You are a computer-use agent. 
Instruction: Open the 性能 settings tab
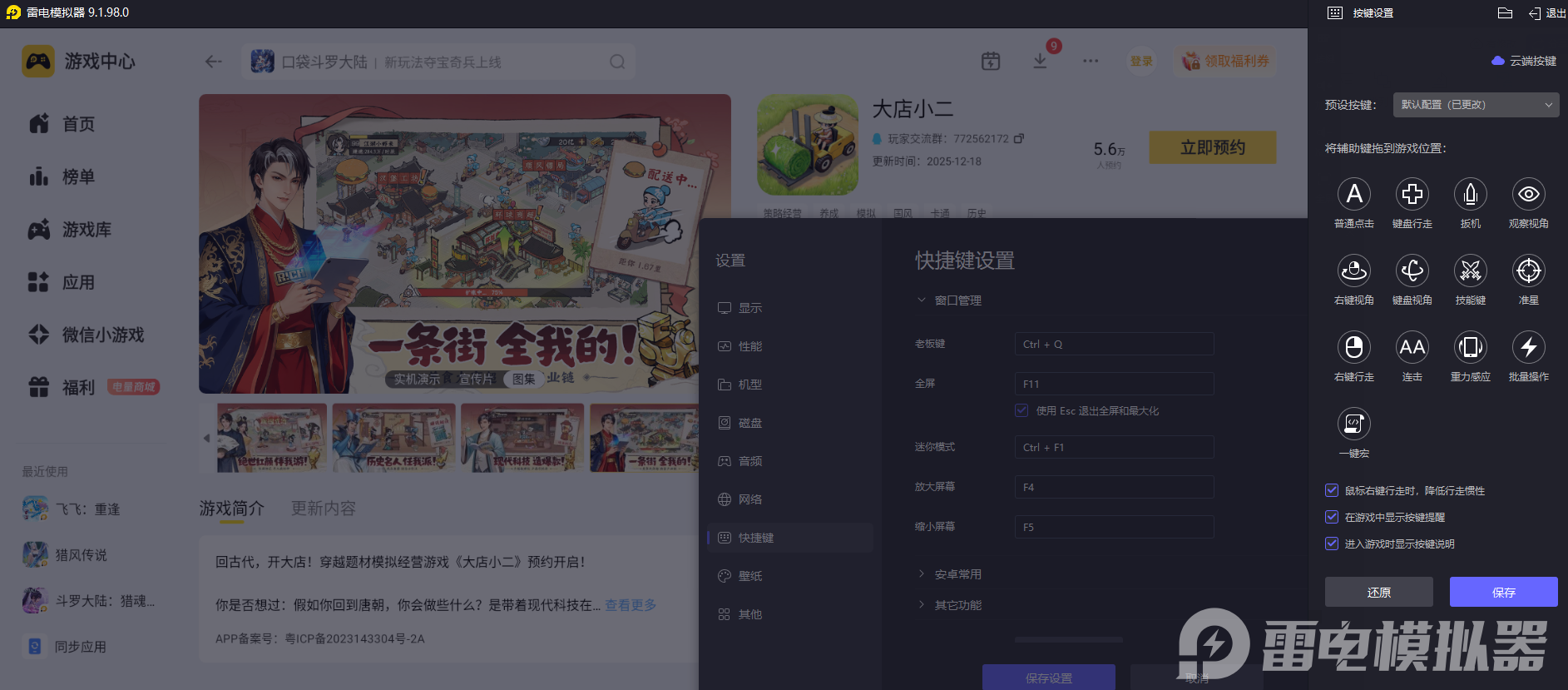coord(749,346)
